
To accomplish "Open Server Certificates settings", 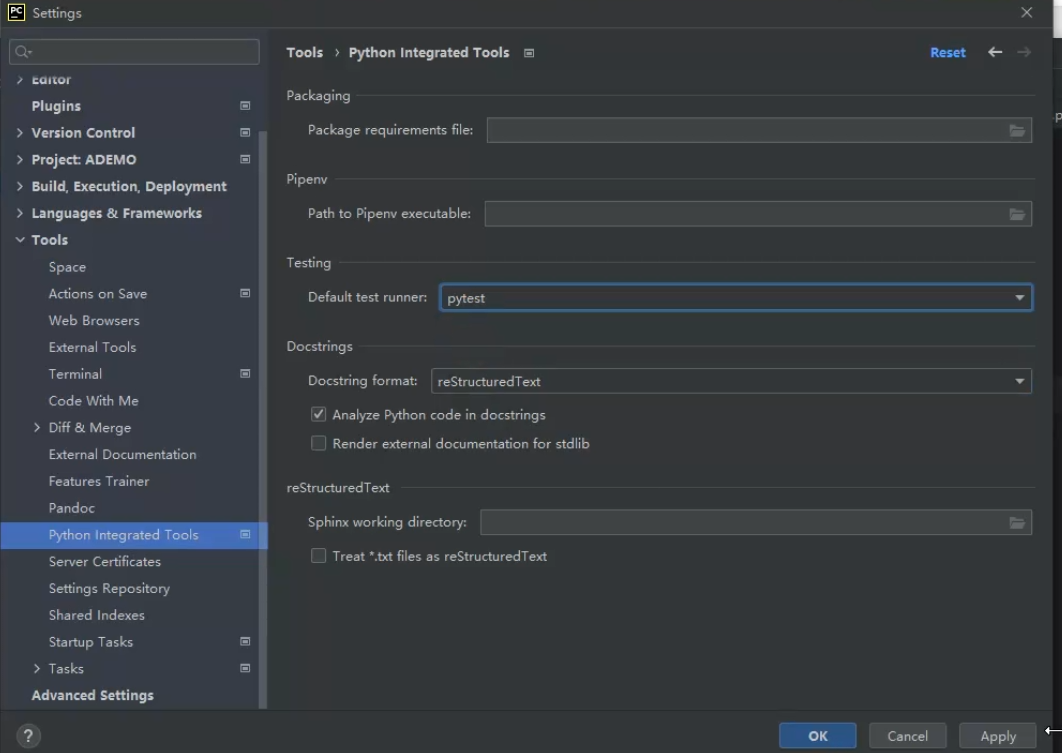I will pyautogui.click(x=105, y=561).
